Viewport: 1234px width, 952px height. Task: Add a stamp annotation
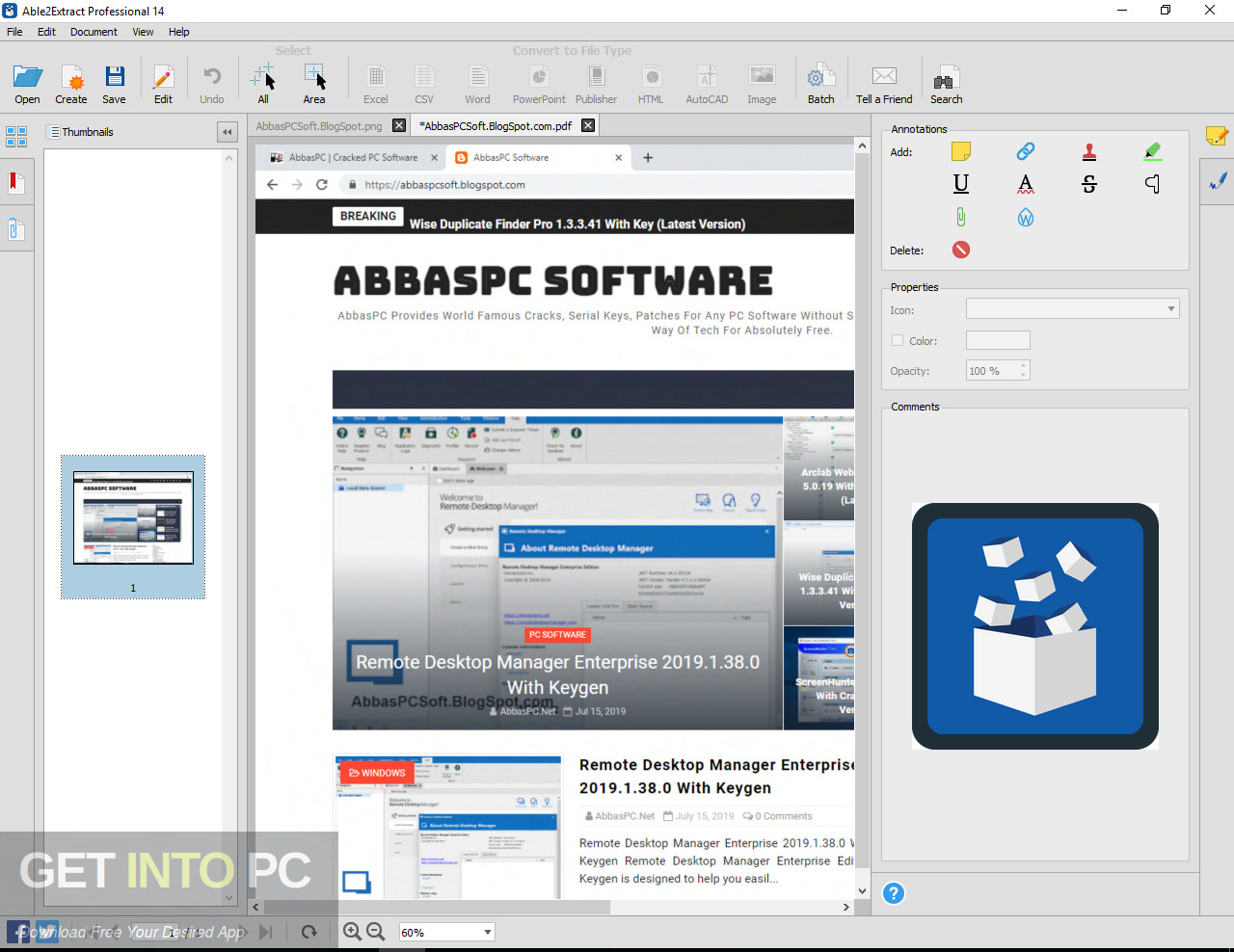click(1089, 151)
